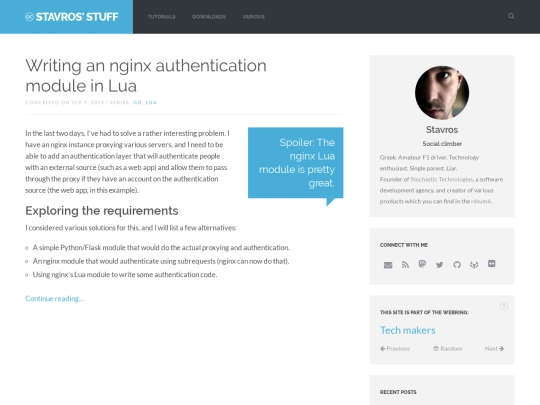
Task: Open the 'Writing an nginx authentication module' post title
Action: (x=146, y=75)
